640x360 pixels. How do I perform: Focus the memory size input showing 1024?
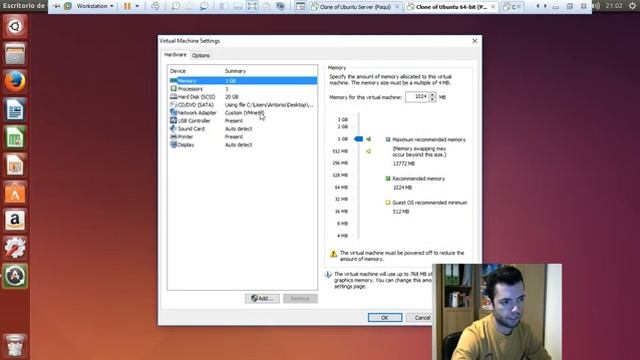coord(416,97)
